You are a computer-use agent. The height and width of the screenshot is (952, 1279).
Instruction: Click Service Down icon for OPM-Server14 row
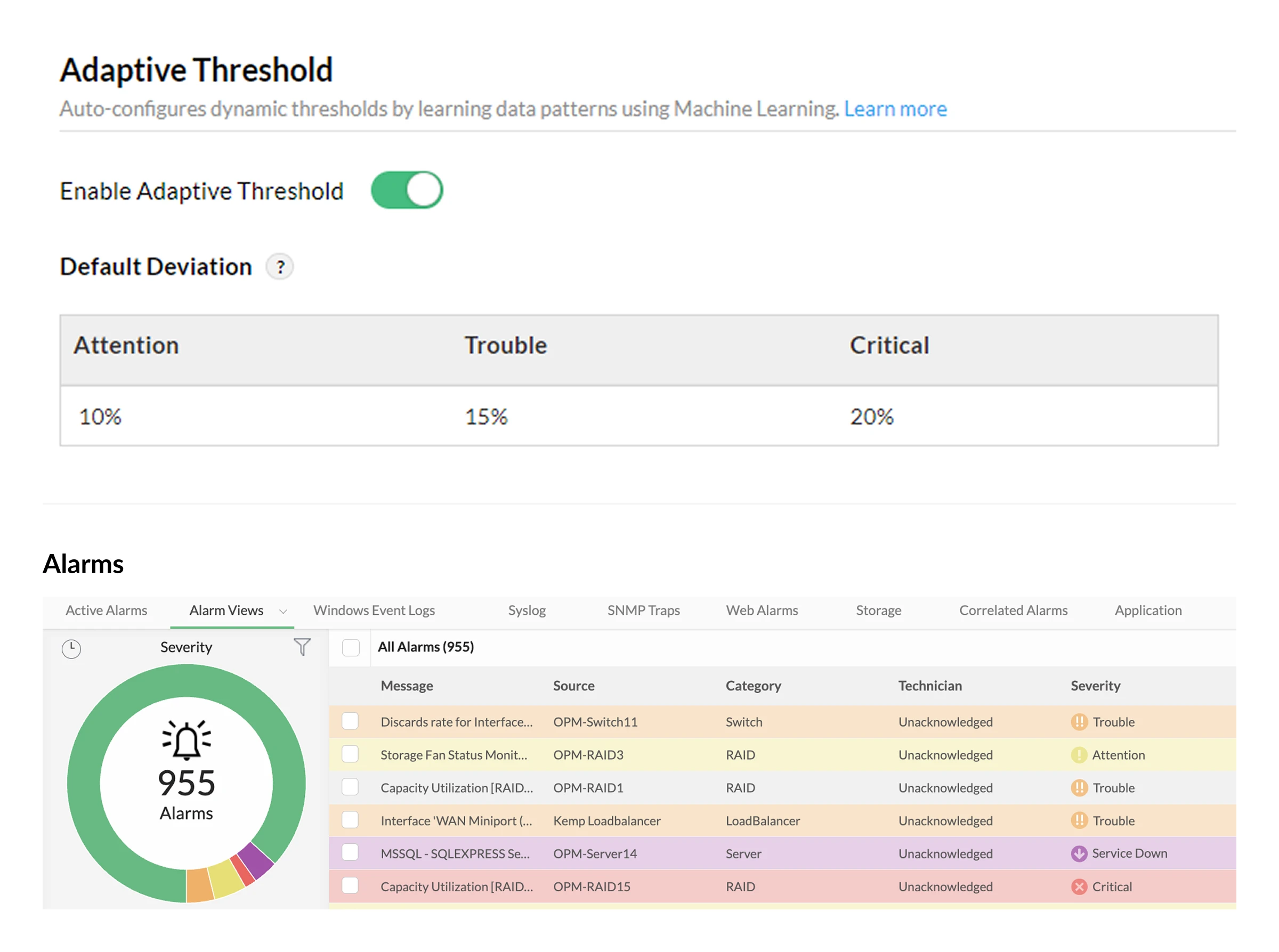1079,853
